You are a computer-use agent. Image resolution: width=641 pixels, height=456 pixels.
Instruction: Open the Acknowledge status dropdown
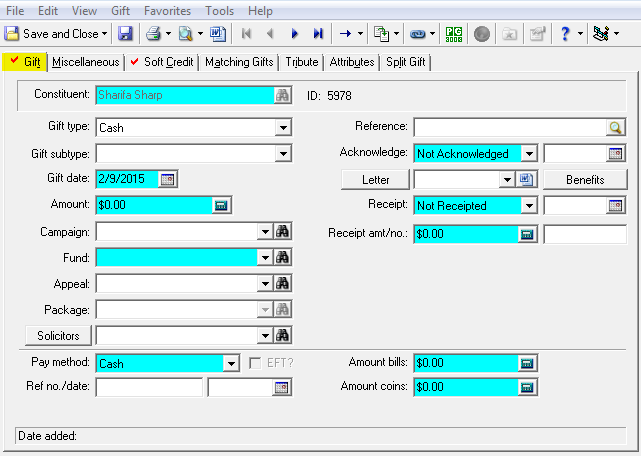(x=529, y=154)
